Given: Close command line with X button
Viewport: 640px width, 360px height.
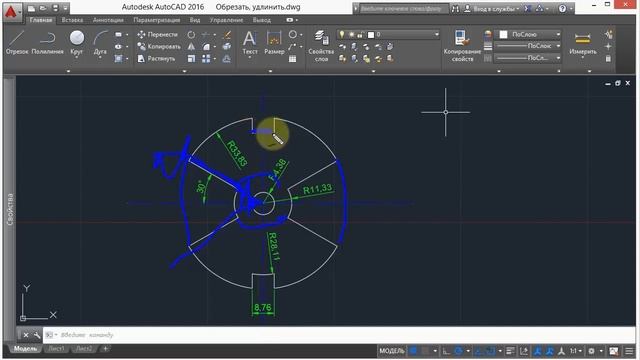Looking at the screenshot, I should click(26, 335).
